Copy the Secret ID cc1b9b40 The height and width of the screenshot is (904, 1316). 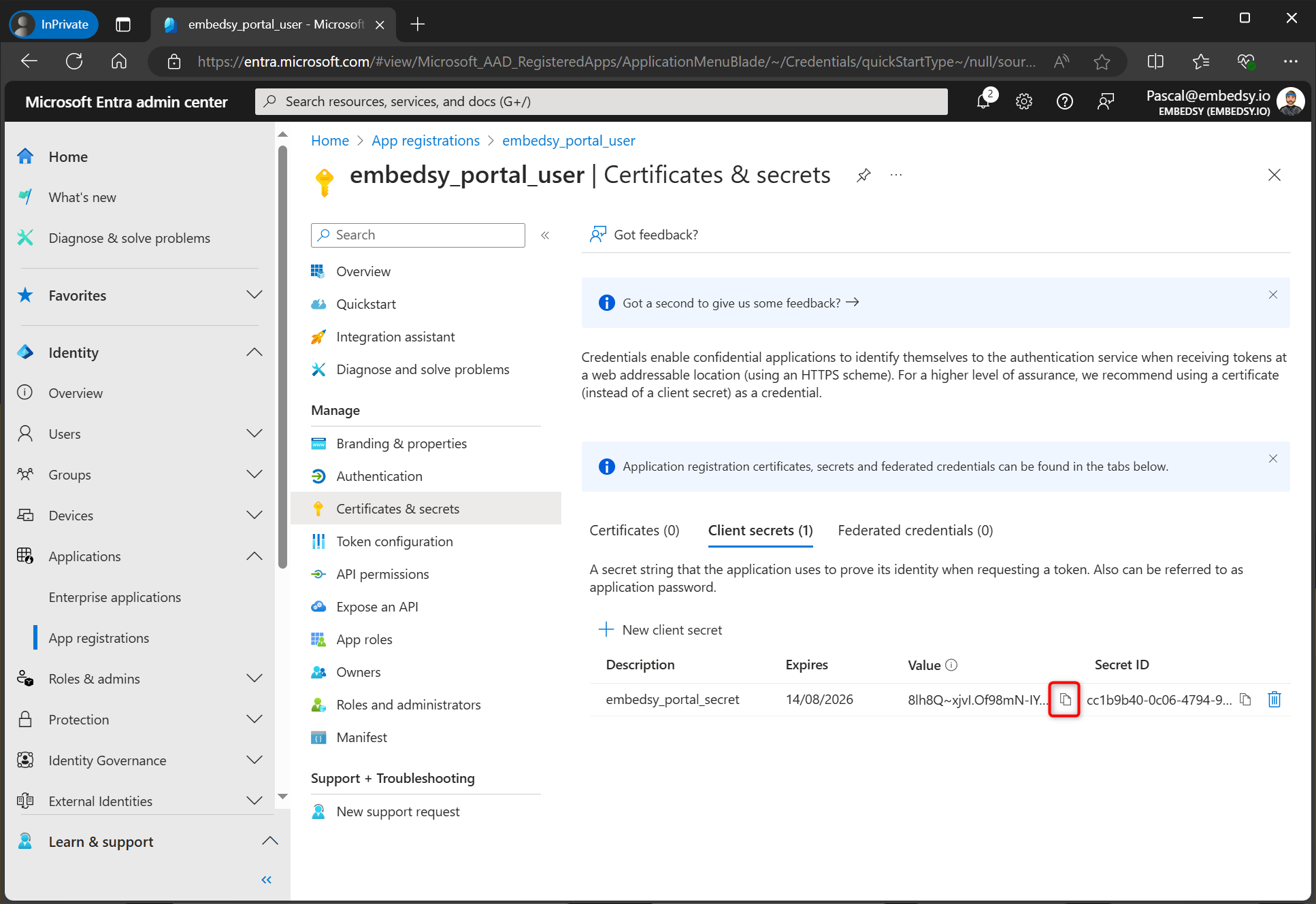(1245, 699)
